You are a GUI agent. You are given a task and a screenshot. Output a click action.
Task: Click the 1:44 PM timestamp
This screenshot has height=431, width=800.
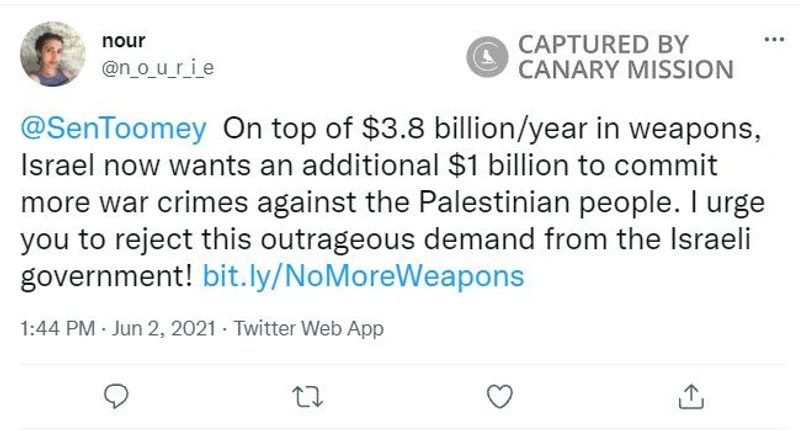[56, 328]
